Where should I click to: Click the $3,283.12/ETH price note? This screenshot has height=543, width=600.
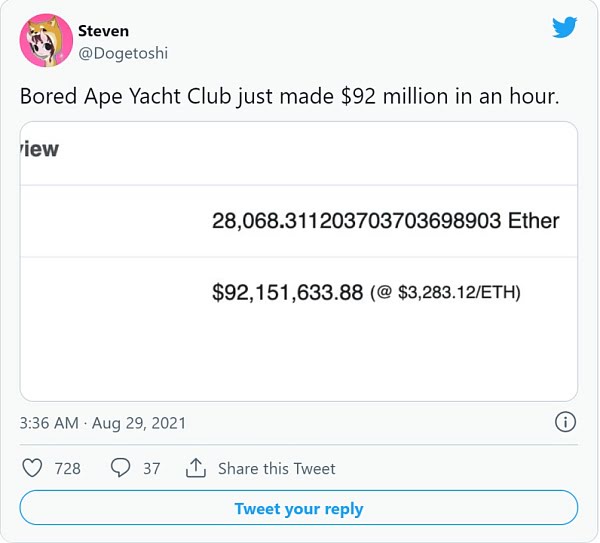pos(445,294)
